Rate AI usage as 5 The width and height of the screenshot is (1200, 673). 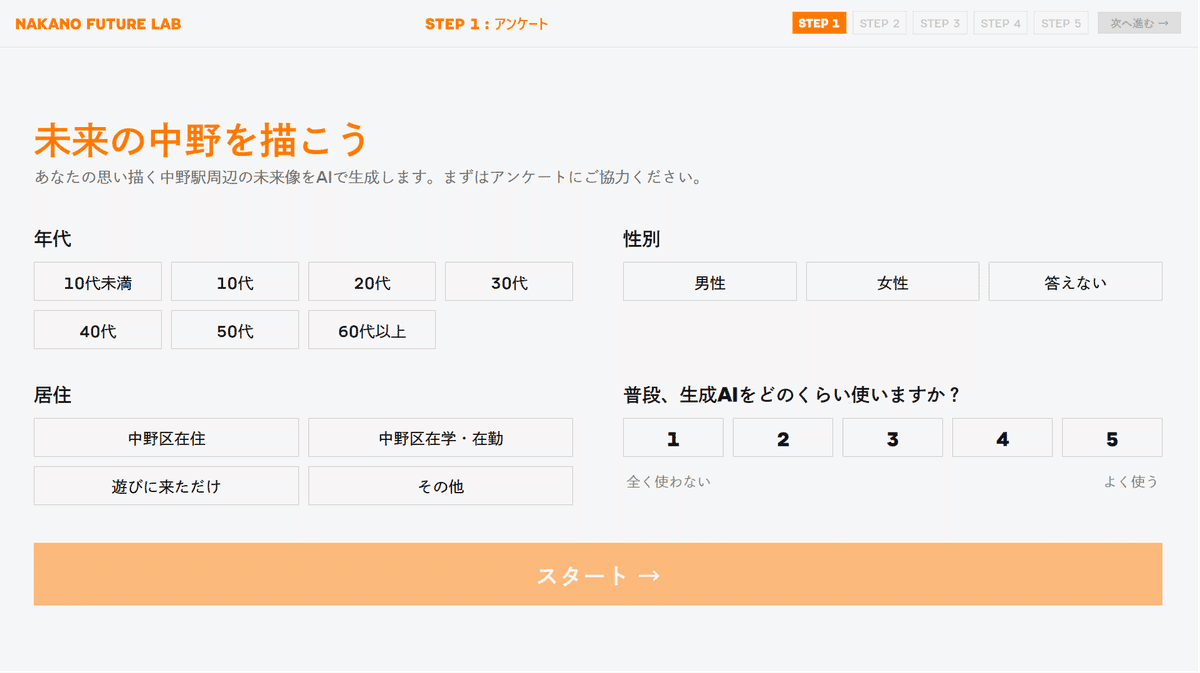(x=1112, y=438)
